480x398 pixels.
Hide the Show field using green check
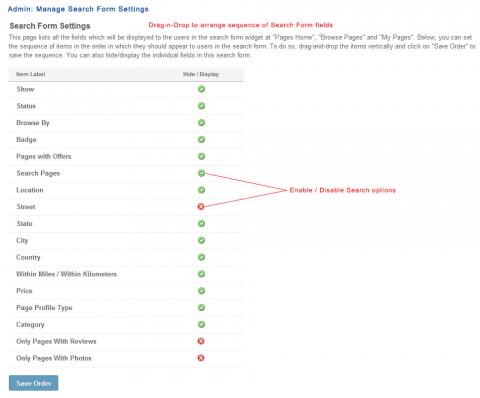[201, 89]
